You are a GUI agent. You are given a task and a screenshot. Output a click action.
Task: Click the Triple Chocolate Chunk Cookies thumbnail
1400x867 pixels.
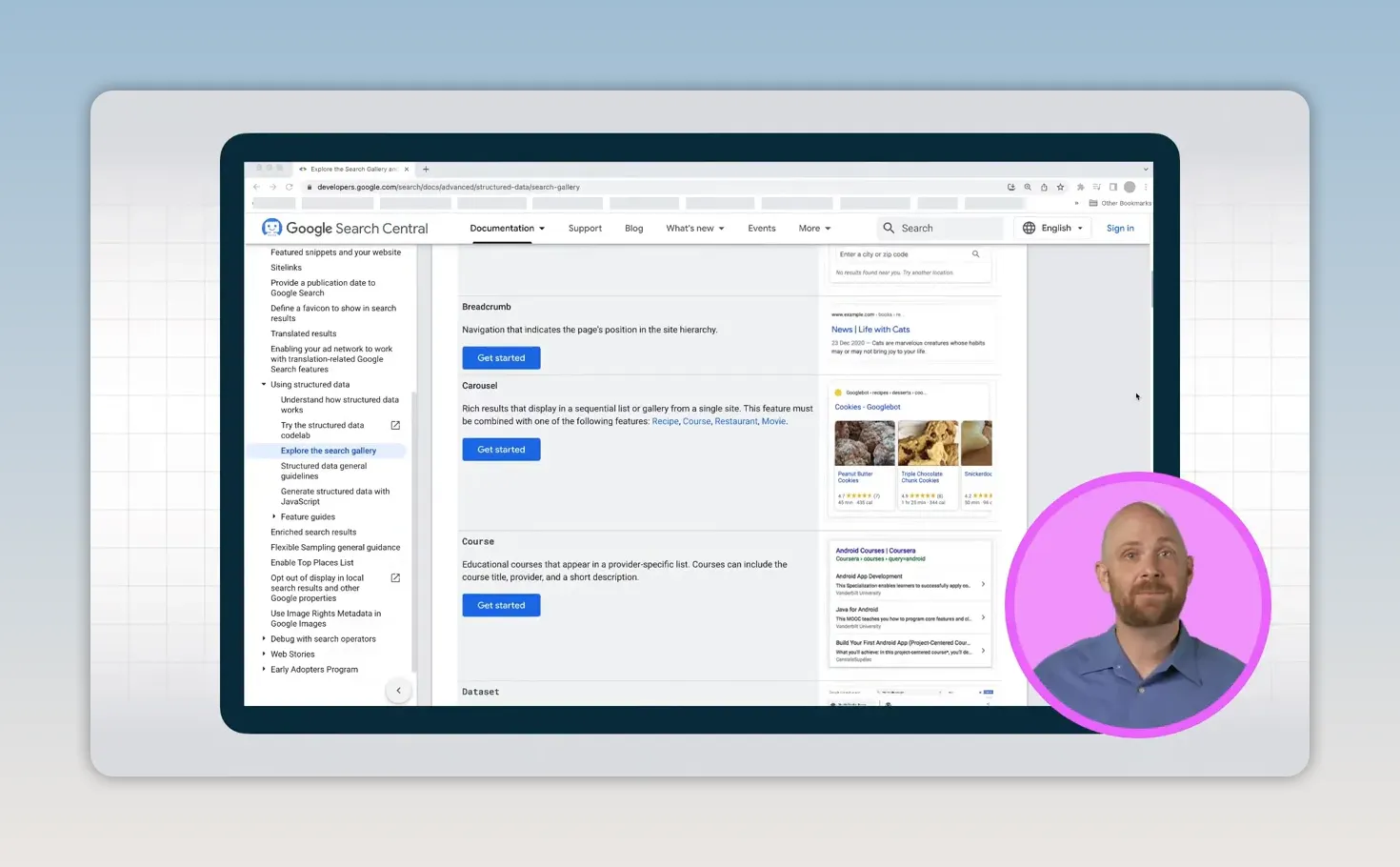(x=929, y=443)
